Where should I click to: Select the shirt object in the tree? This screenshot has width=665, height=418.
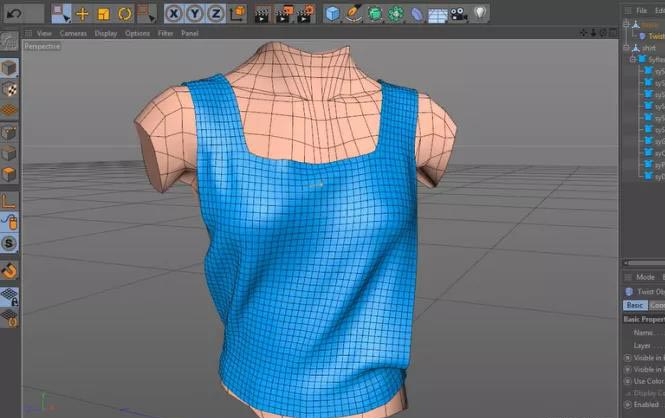[x=649, y=48]
